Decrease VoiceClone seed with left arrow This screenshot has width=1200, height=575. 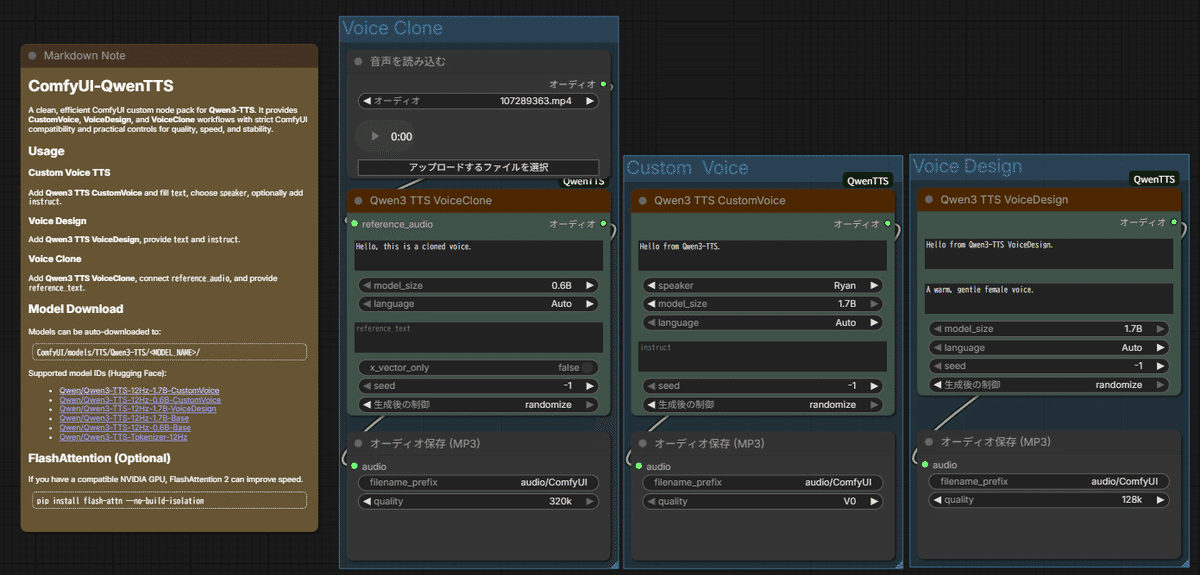coord(366,386)
